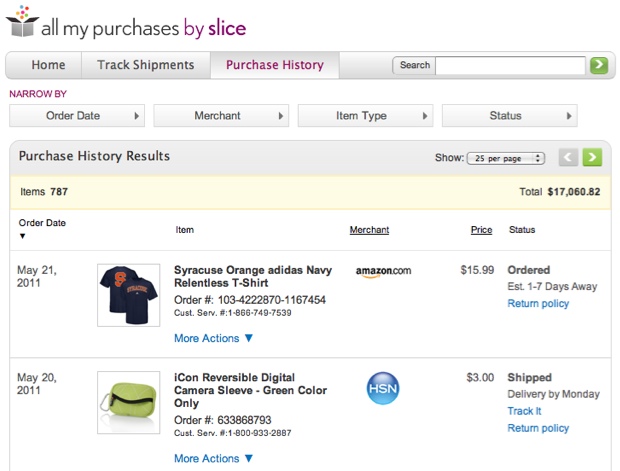This screenshot has width=620, height=471.
Task: Focus the search text field
Action: [510, 65]
